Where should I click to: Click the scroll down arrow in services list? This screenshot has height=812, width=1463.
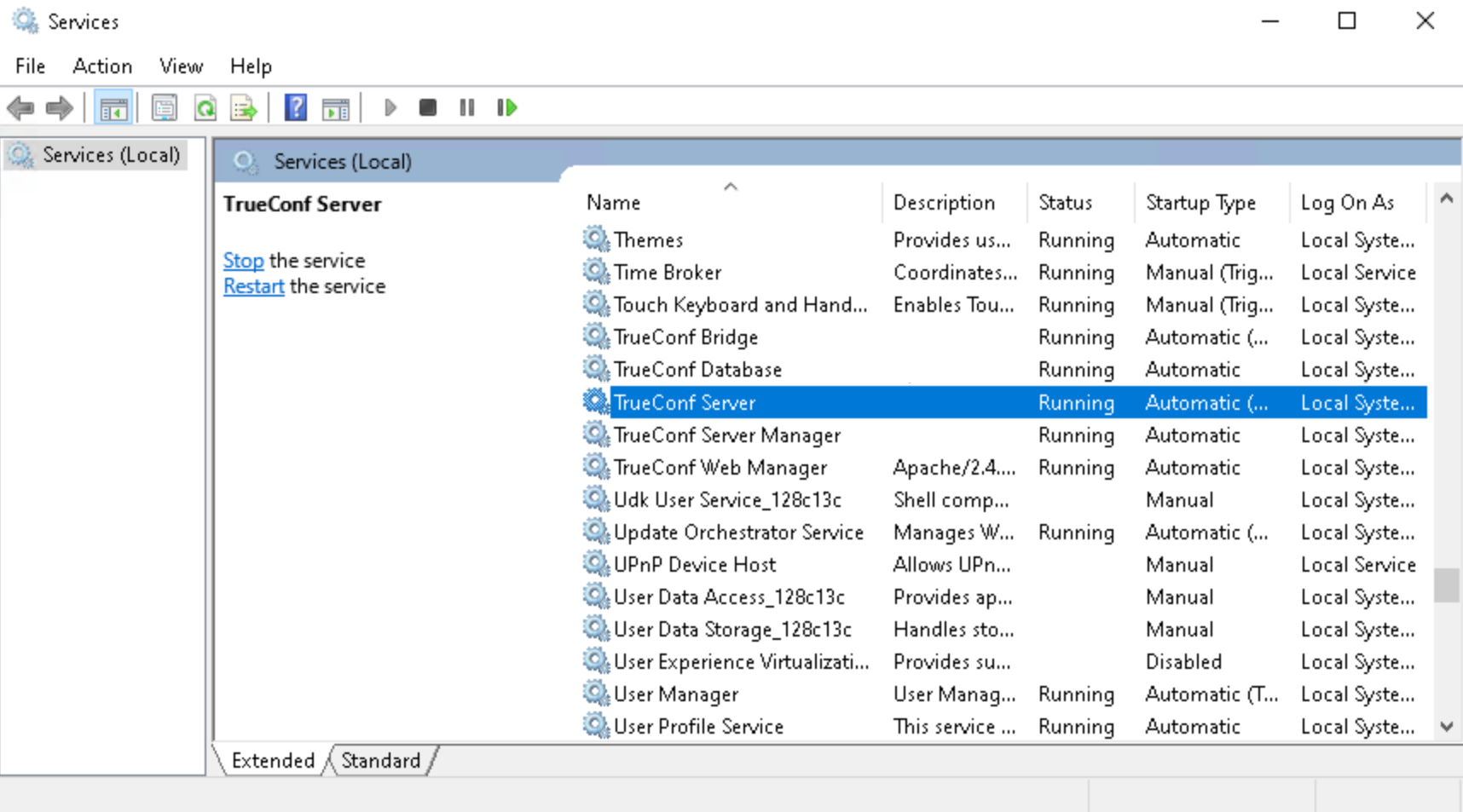click(x=1446, y=727)
